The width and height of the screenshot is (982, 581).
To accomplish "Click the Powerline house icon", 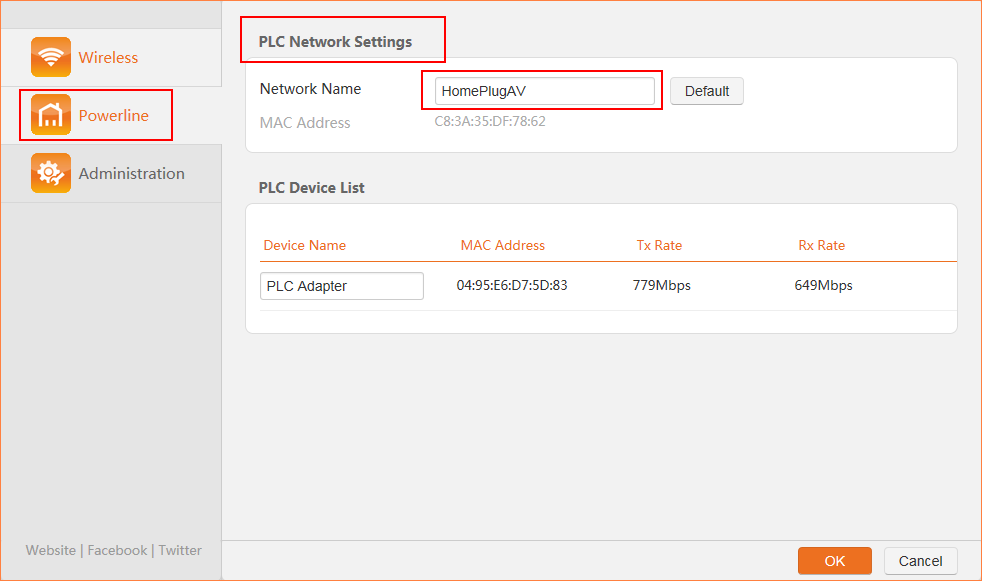I will click(x=51, y=115).
